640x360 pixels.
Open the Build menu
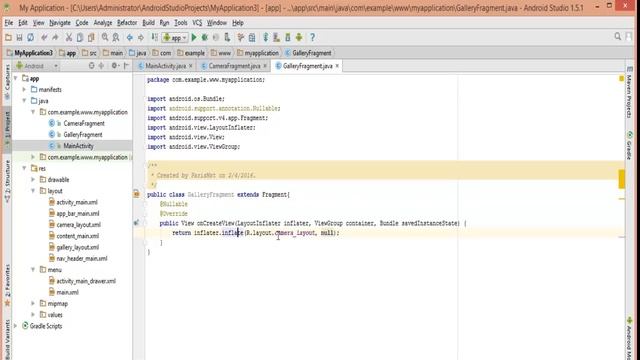click(149, 23)
